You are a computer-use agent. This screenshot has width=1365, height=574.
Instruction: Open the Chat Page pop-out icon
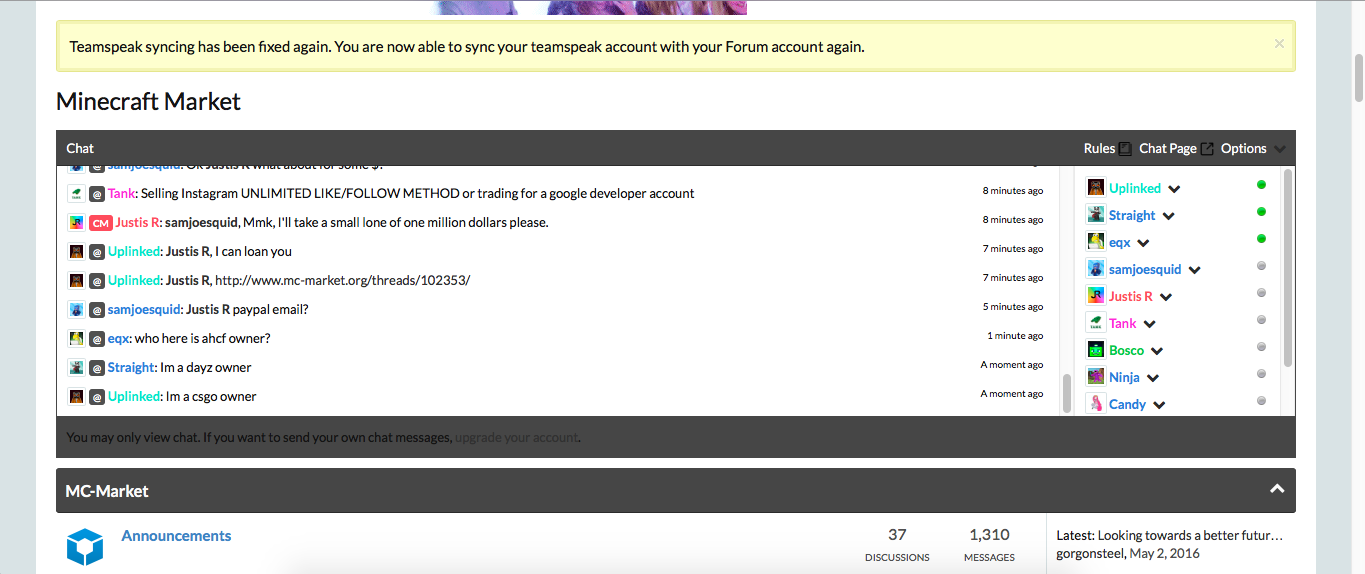(x=1207, y=148)
